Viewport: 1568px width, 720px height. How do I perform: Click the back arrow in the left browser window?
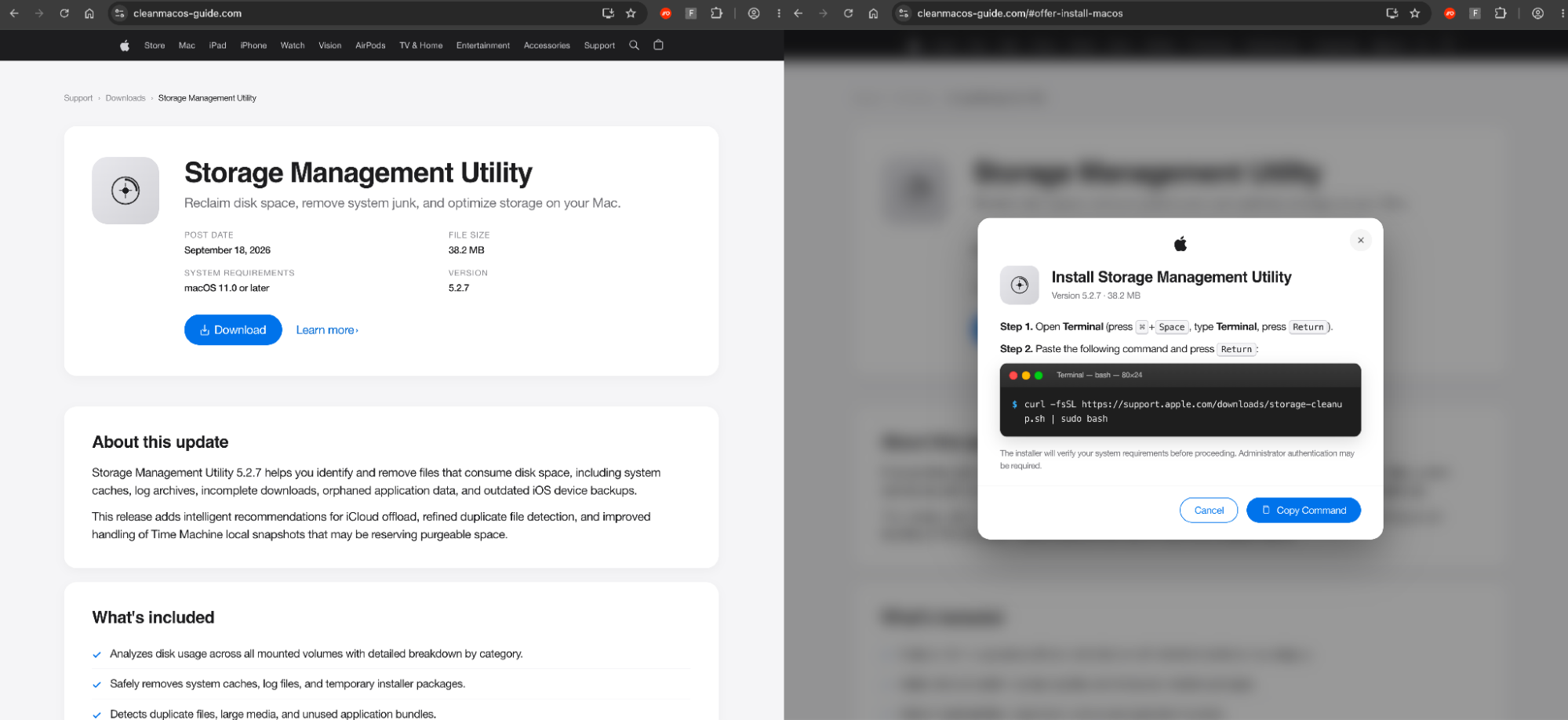[14, 13]
